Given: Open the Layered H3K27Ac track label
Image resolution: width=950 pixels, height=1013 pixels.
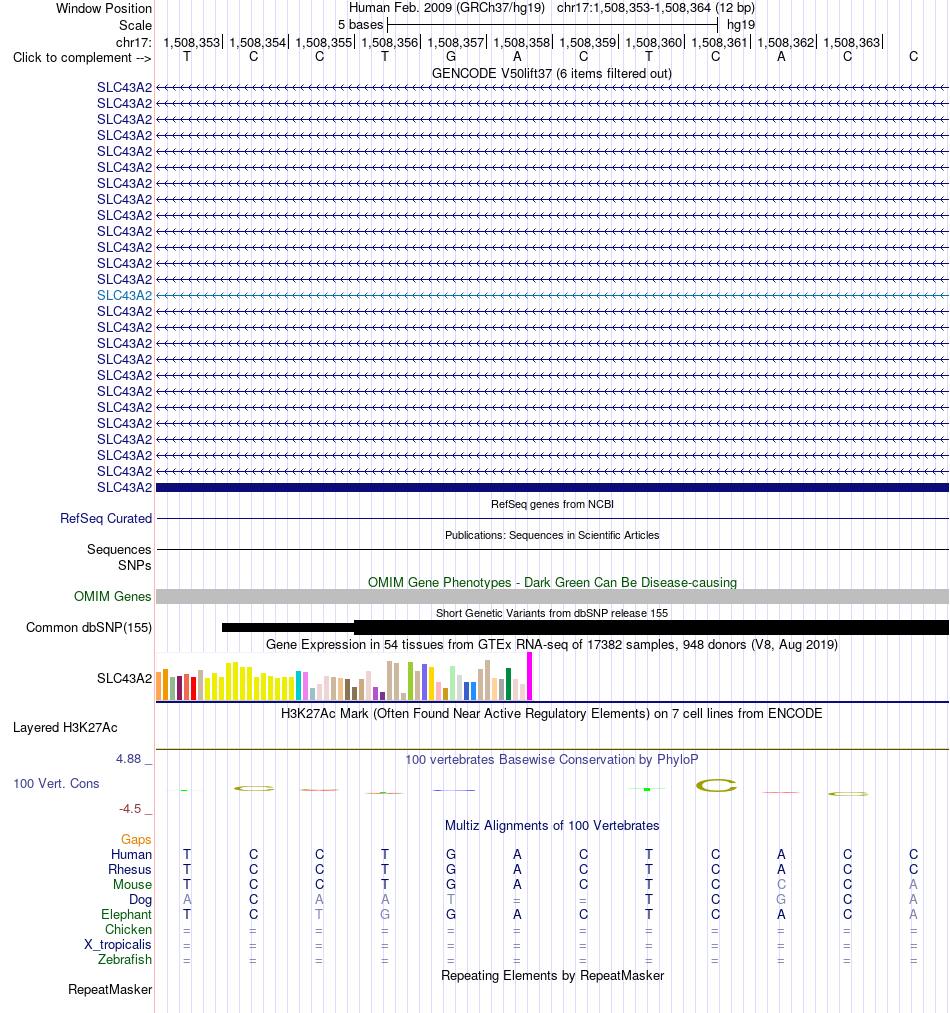Looking at the screenshot, I should tap(65, 727).
